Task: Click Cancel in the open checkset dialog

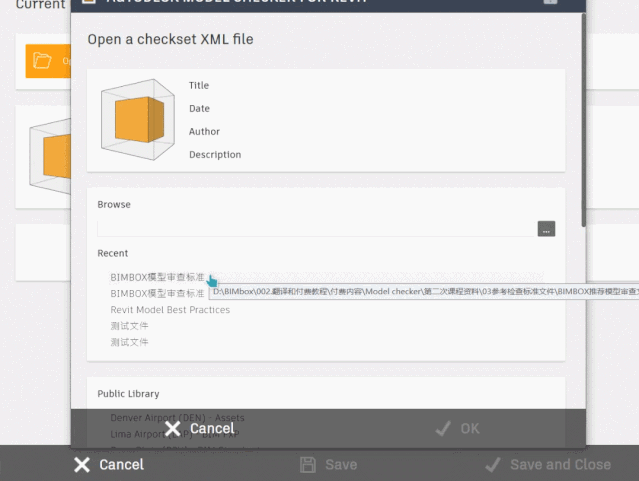Action: [x=200, y=428]
